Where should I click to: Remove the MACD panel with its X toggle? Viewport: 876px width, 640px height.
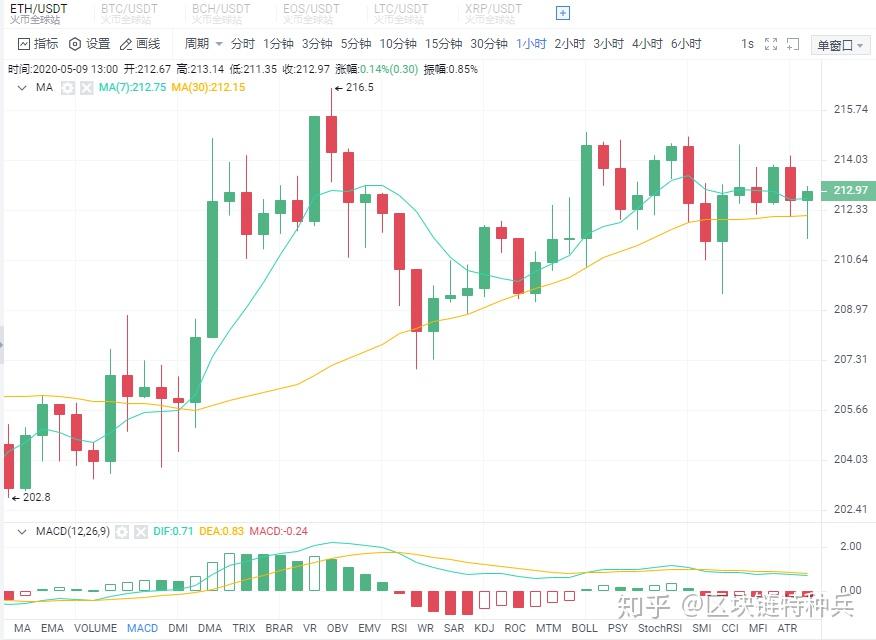[x=140, y=531]
